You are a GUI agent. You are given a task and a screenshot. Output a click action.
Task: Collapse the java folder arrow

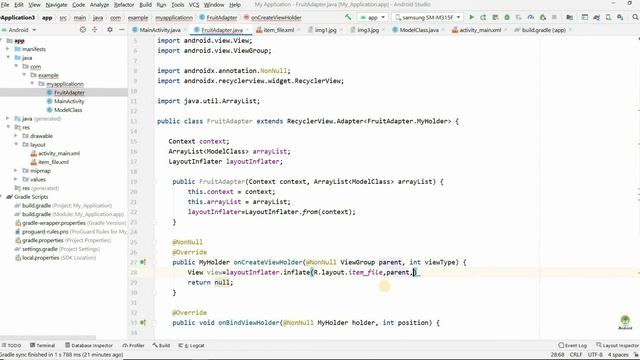(8, 58)
